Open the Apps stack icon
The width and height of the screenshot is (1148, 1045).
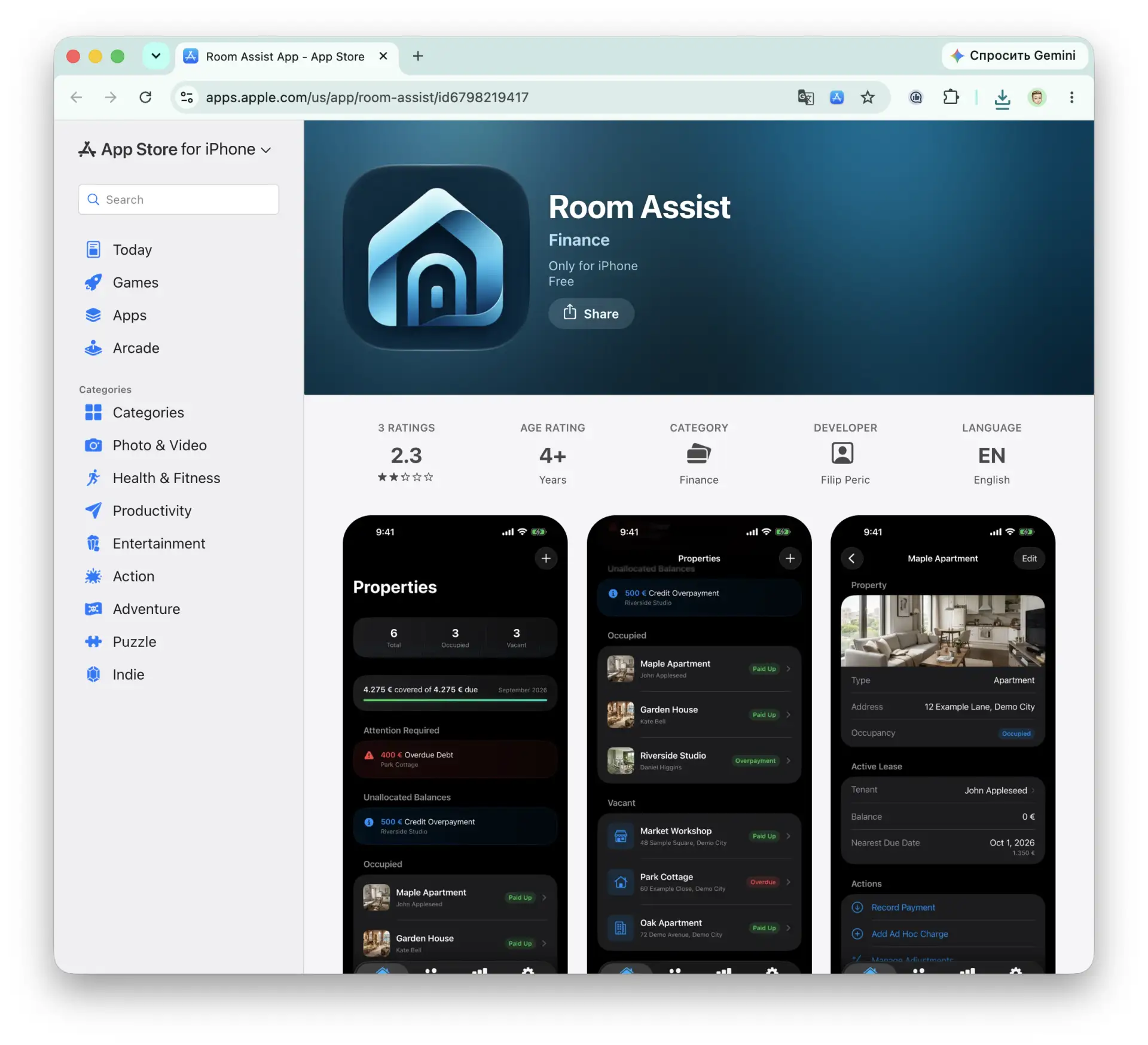coord(93,315)
